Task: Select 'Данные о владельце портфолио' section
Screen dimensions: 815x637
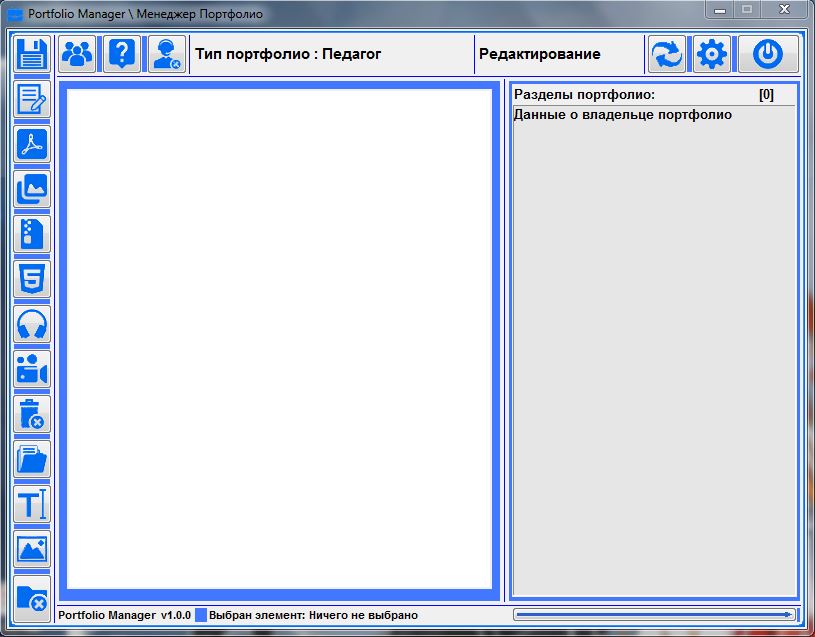Action: point(623,114)
